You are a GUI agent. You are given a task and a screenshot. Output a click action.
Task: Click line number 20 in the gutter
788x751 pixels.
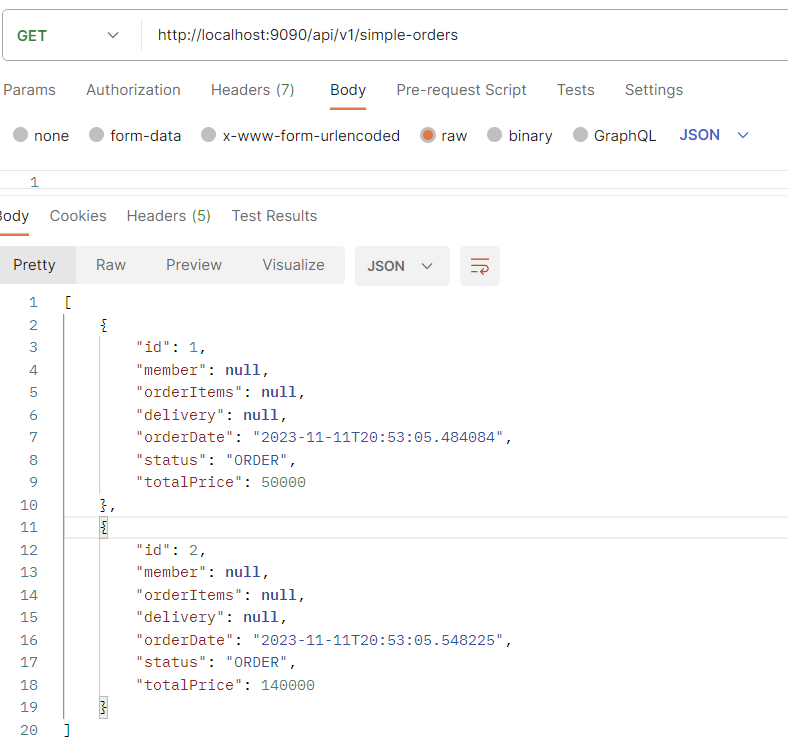(29, 730)
